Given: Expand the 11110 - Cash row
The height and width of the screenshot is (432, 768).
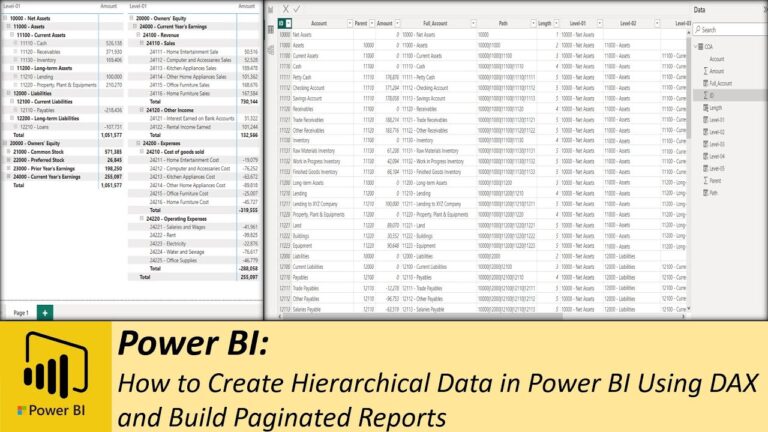Looking at the screenshot, I should coord(16,43).
